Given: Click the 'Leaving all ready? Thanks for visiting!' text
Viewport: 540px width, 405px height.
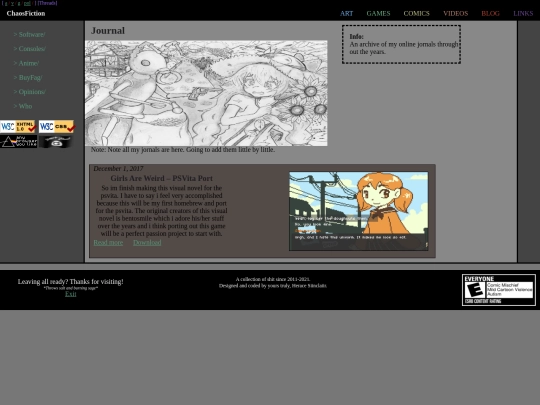Looking at the screenshot, I should point(71,282).
